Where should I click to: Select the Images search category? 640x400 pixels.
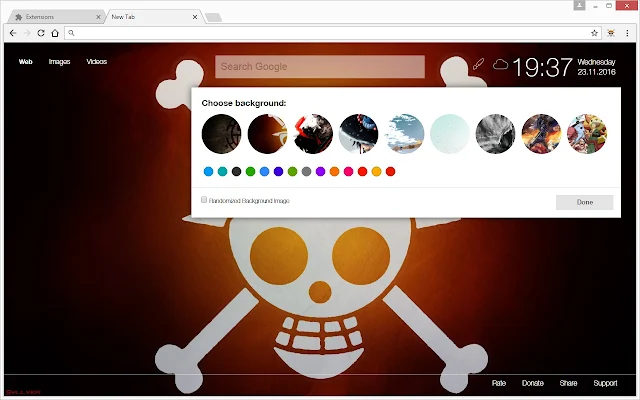tap(59, 62)
